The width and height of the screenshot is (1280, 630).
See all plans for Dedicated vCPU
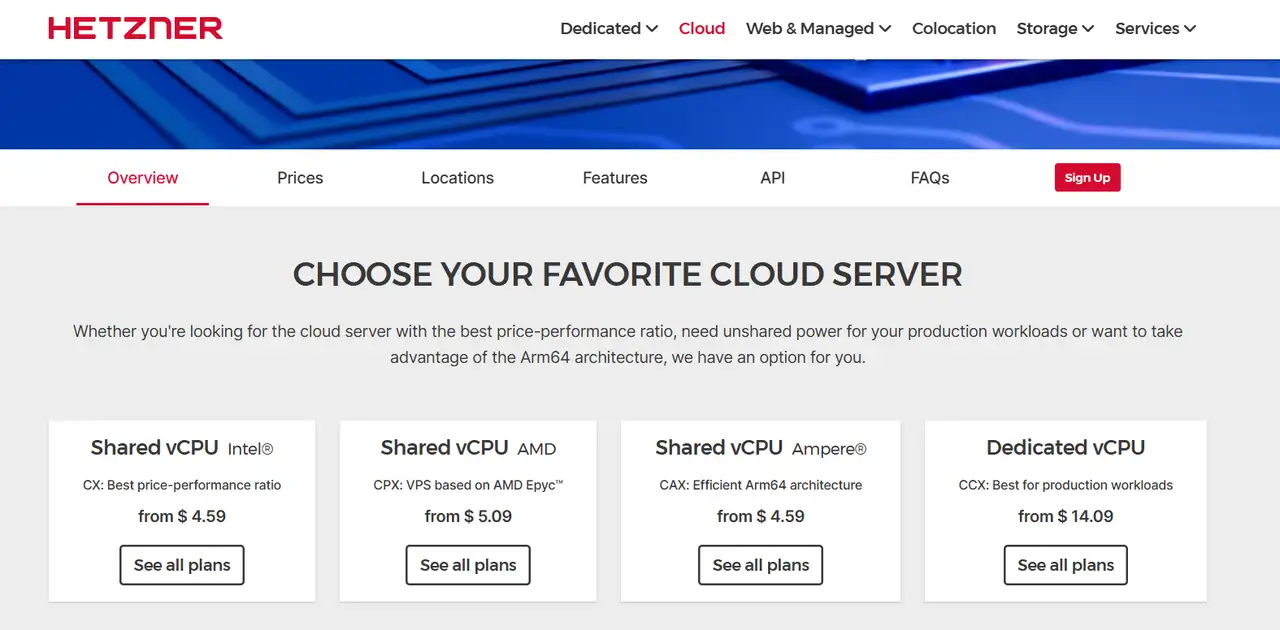[1066, 565]
